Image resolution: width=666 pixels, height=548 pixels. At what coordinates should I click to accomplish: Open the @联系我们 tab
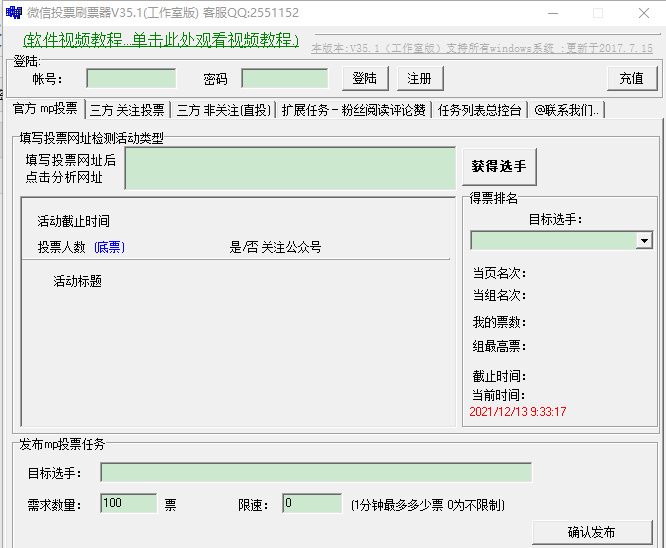point(567,110)
